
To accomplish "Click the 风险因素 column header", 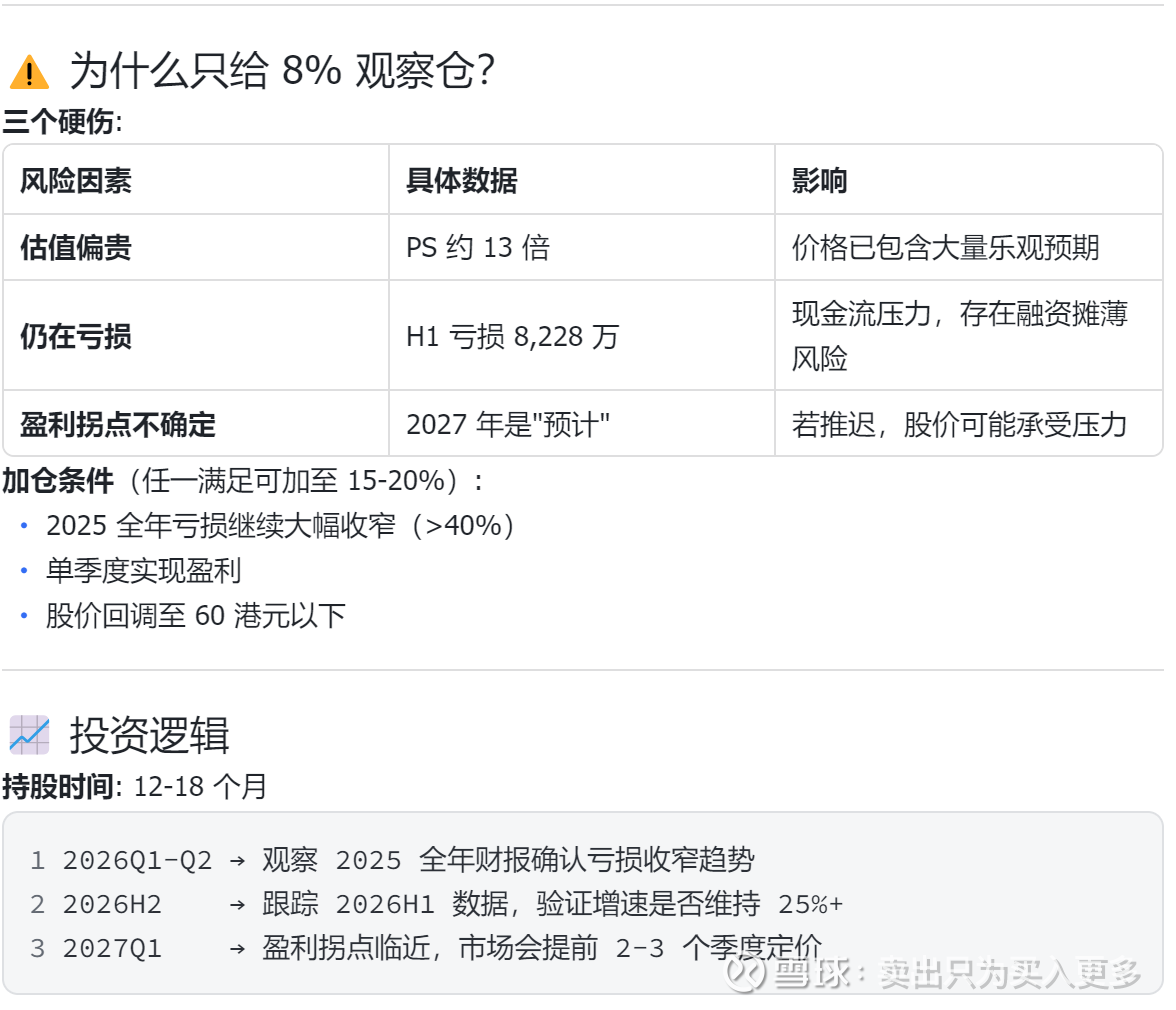I will 76,180.
